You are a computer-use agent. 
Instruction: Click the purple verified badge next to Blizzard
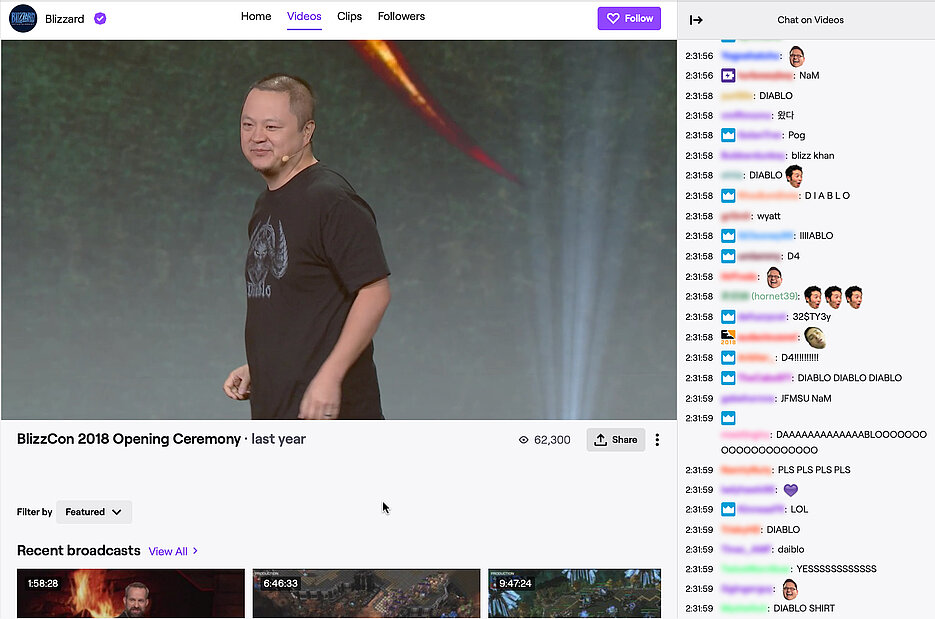click(x=100, y=19)
